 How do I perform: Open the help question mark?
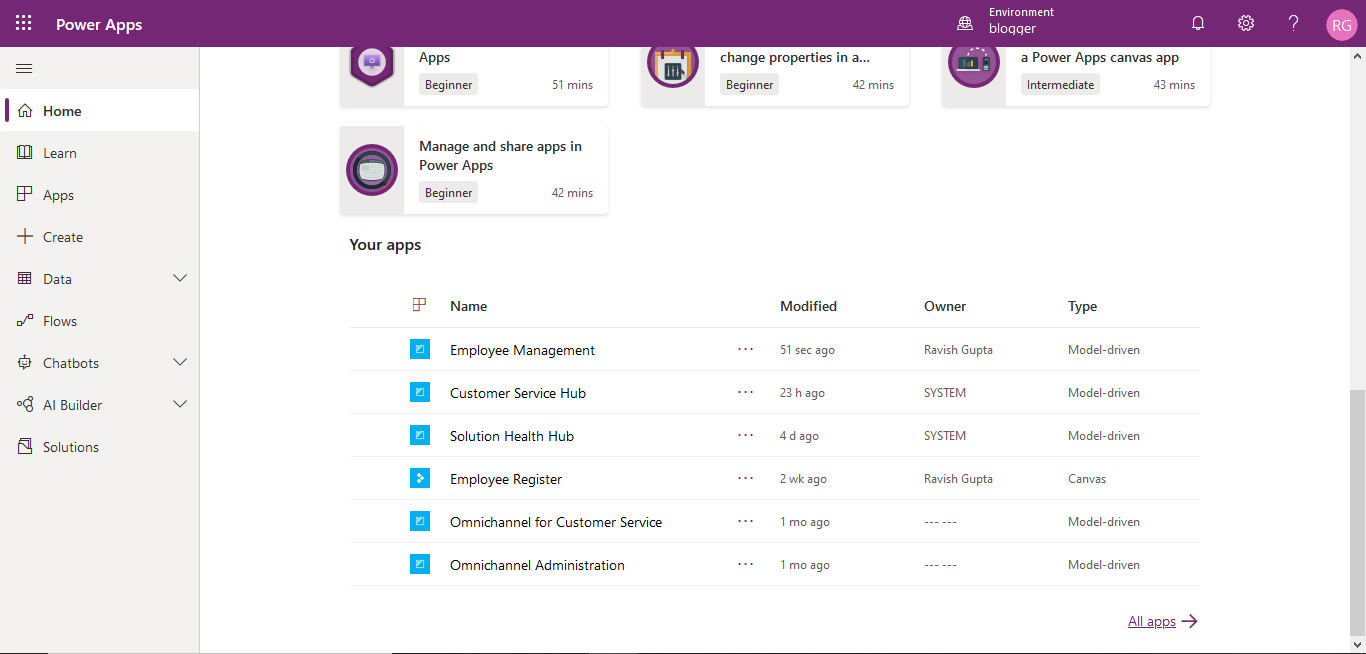click(x=1294, y=23)
